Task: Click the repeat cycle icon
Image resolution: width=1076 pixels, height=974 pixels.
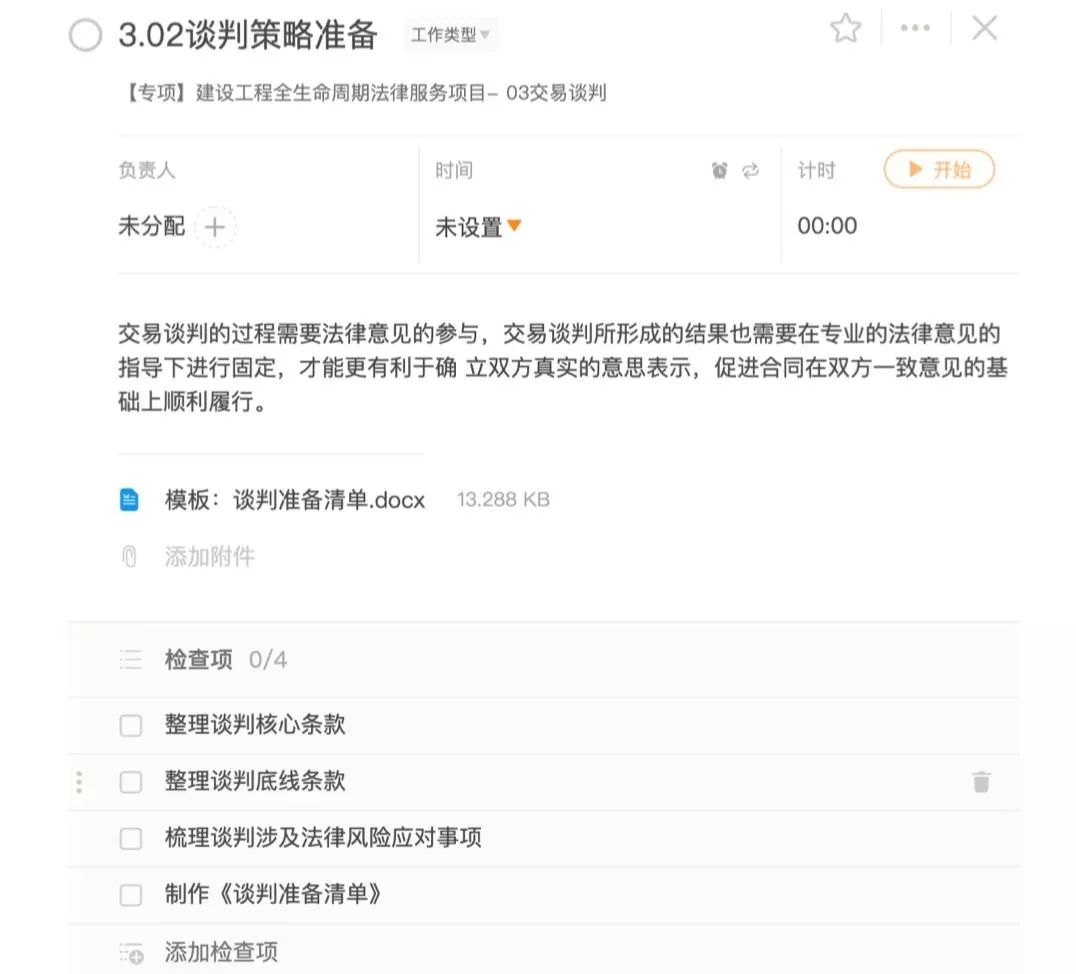Action: [x=751, y=170]
